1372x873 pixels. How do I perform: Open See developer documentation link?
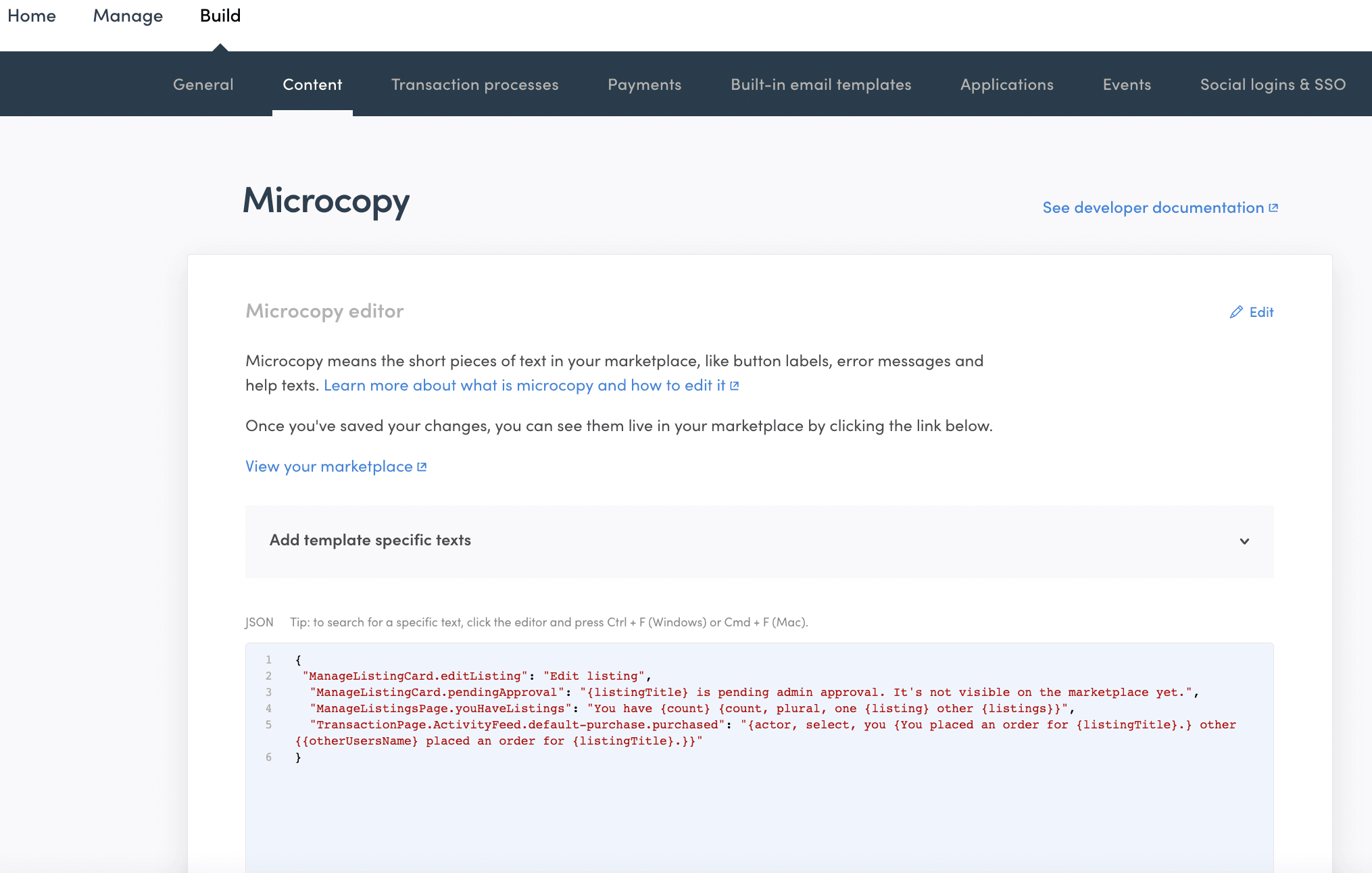[1152, 208]
